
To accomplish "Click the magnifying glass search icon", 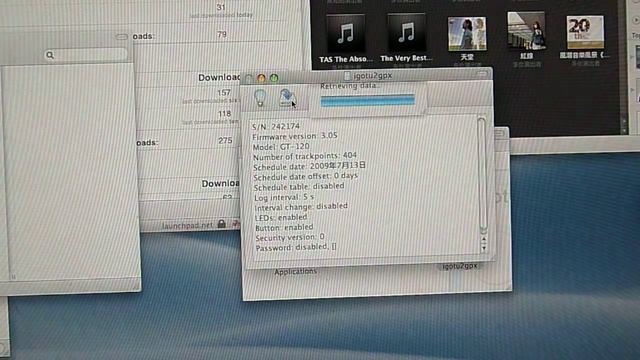I will (x=50, y=55).
